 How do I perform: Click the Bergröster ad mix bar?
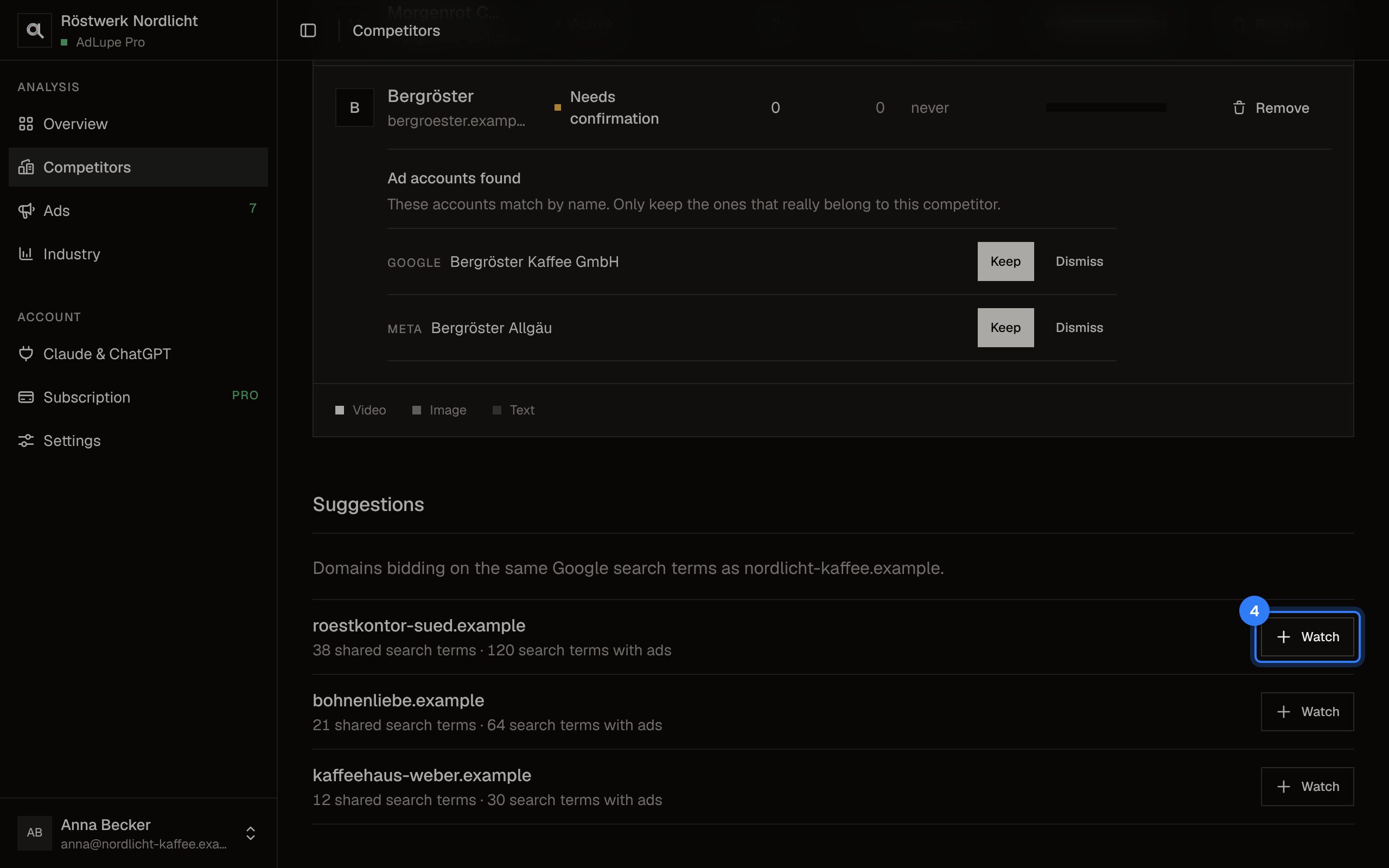[1105, 107]
